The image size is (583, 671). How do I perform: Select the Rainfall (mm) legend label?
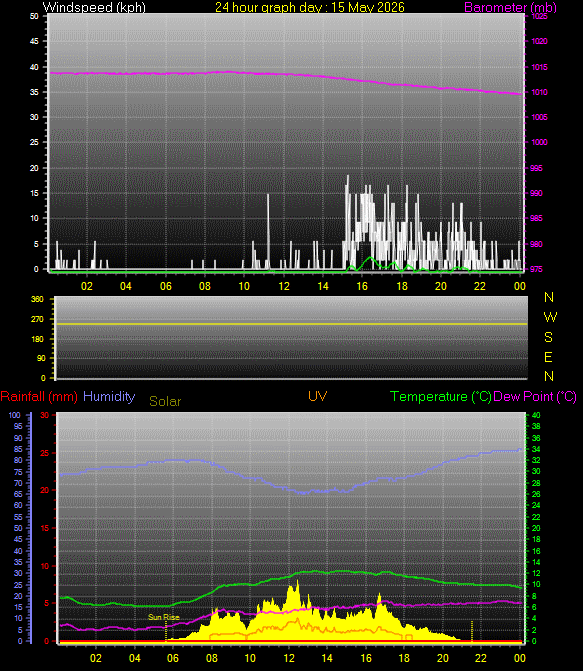39,397
